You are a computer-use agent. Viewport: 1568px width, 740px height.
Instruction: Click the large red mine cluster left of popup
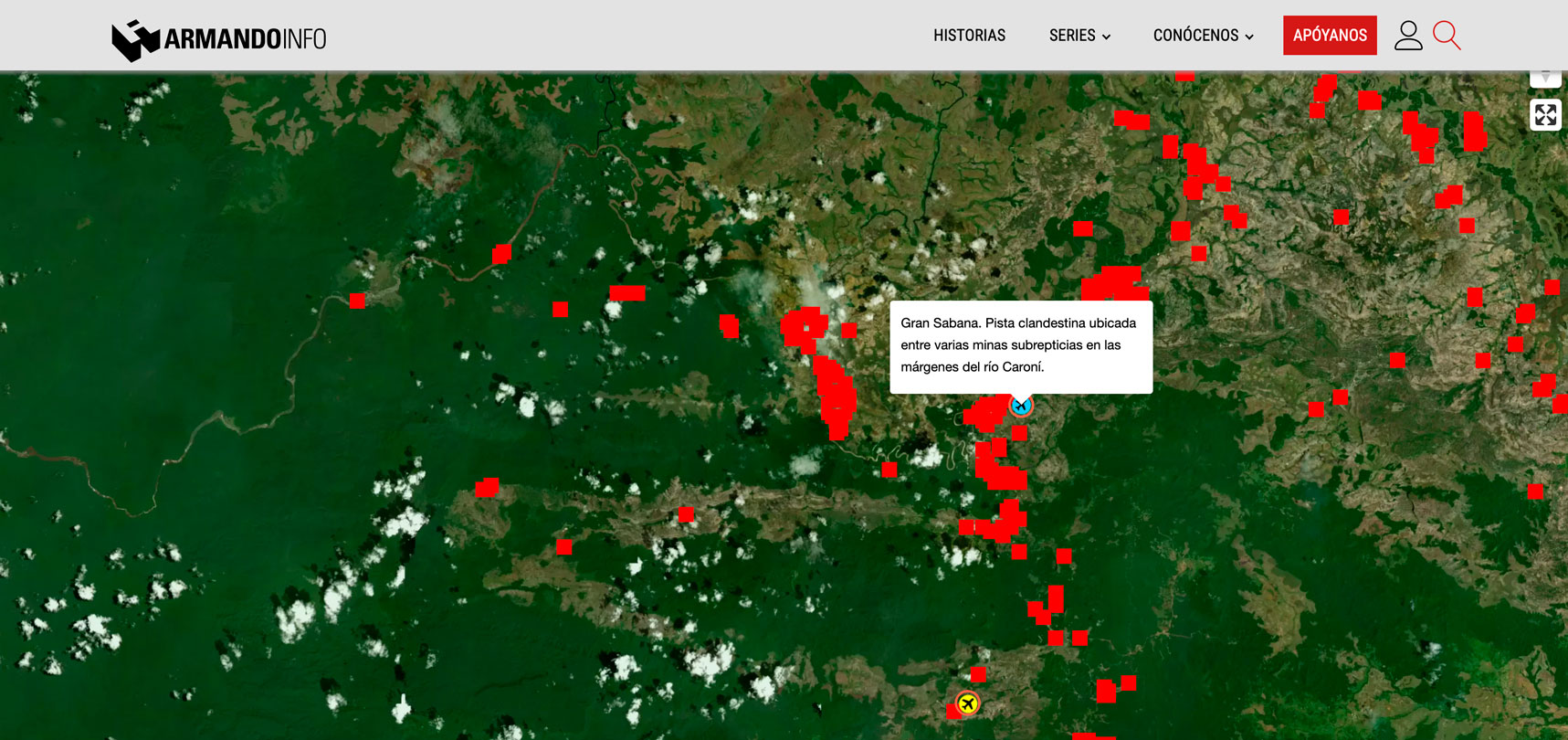(835, 397)
